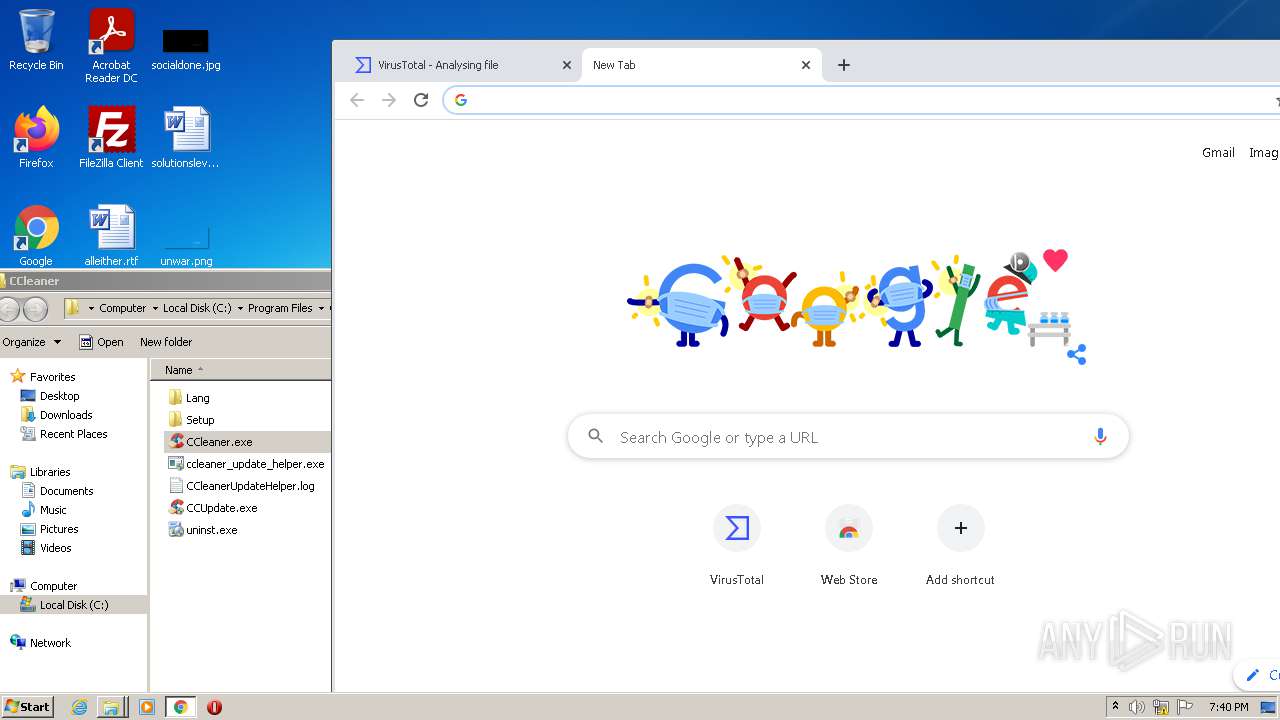The width and height of the screenshot is (1280, 720).
Task: Open a new Chrome tab with plus button
Action: (844, 65)
